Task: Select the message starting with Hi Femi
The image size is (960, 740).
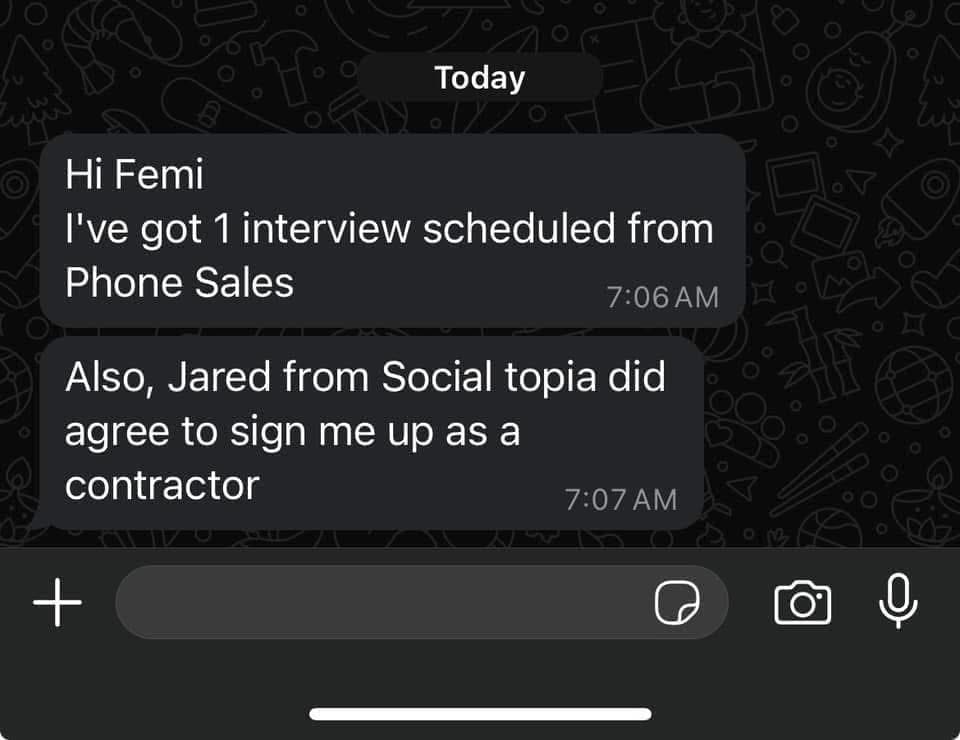Action: point(392,230)
